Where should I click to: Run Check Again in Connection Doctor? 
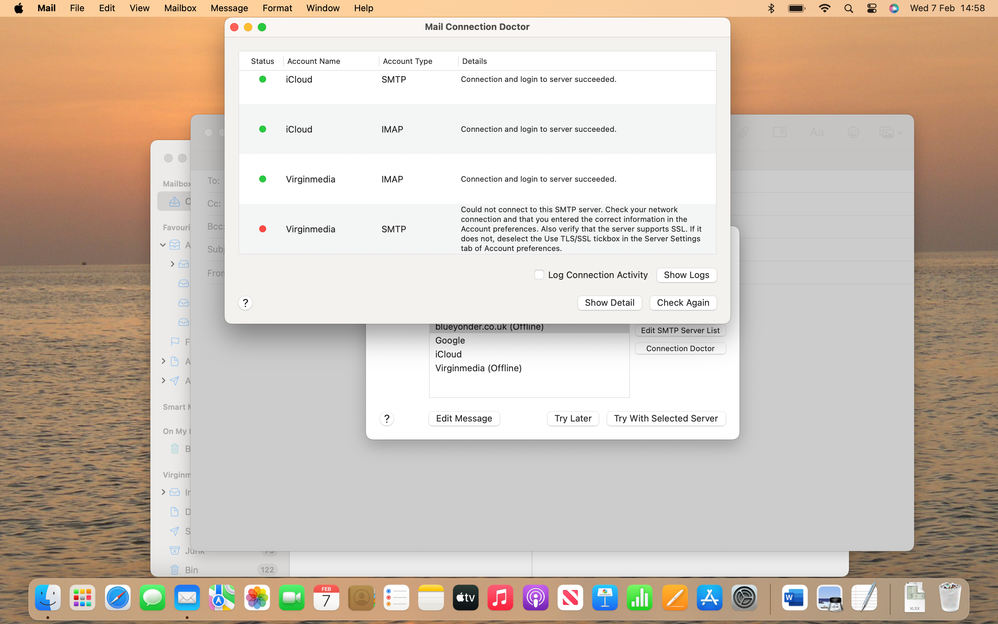683,302
